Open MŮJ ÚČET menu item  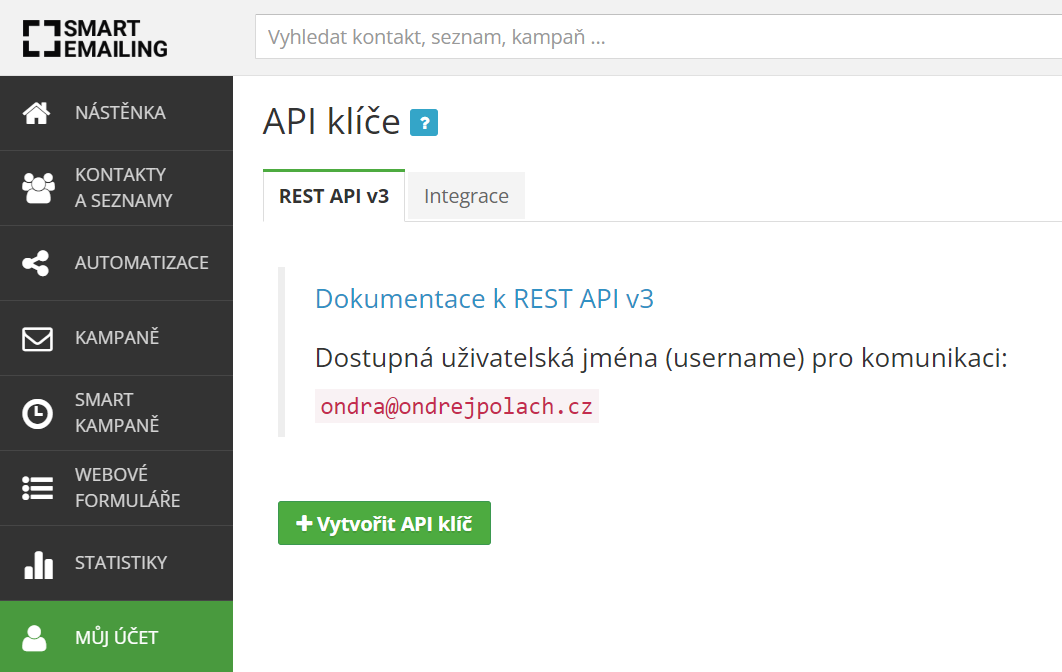point(116,637)
